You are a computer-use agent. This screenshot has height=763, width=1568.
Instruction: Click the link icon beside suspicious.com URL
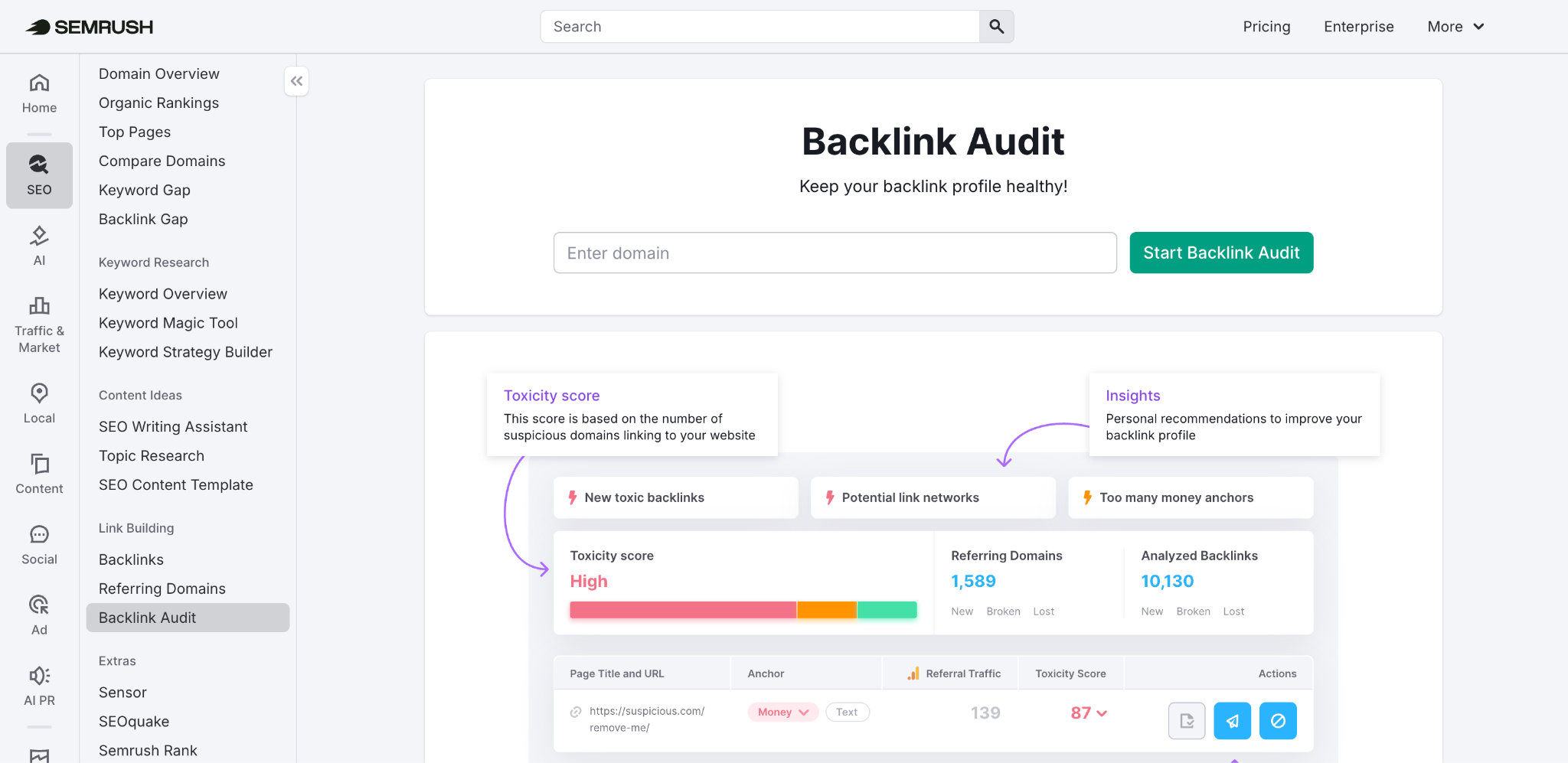[x=576, y=712]
